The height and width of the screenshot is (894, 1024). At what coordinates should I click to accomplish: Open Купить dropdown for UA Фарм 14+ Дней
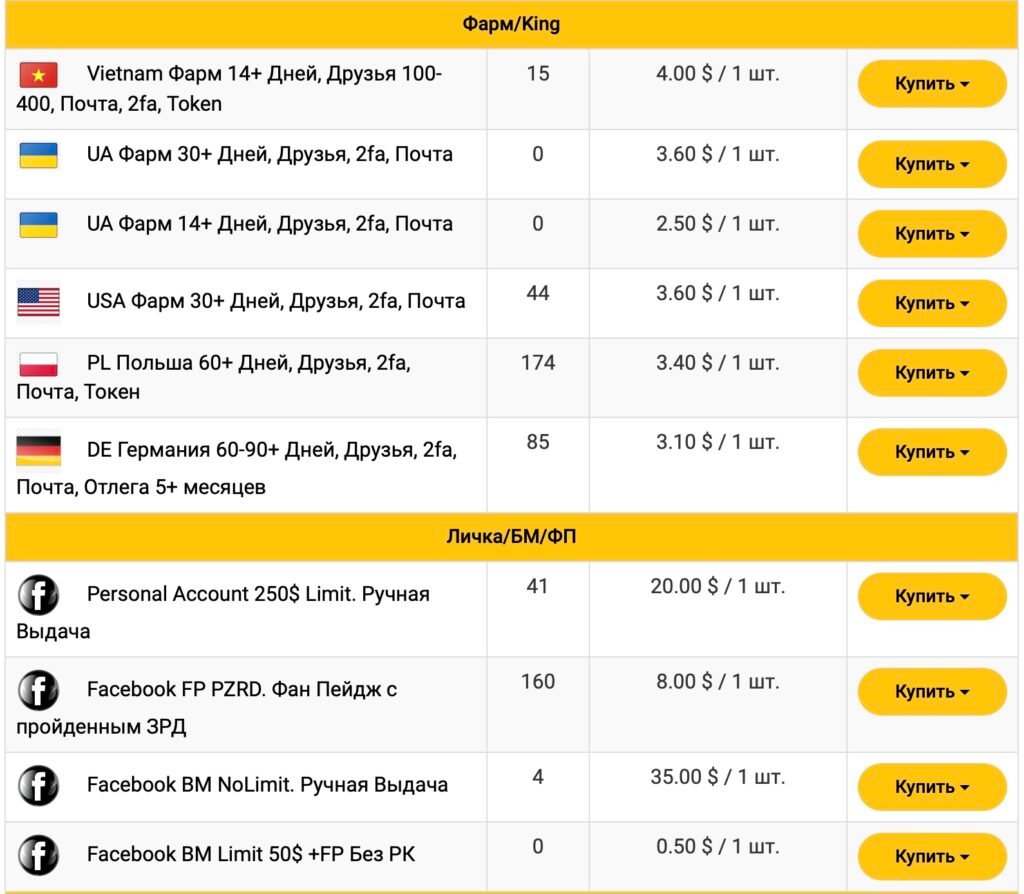click(x=931, y=234)
